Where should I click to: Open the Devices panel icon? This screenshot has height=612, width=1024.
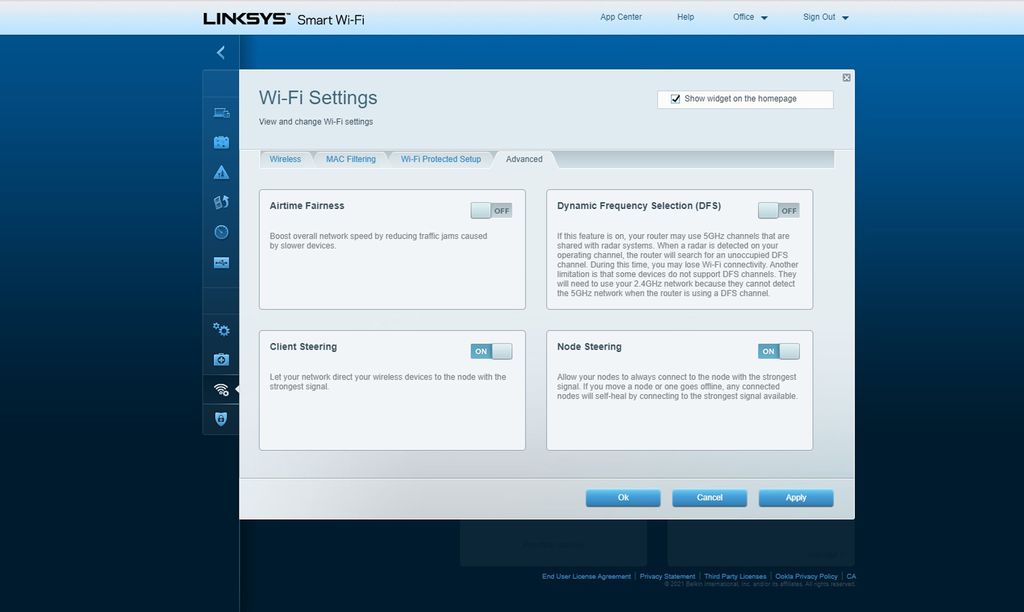coord(221,112)
